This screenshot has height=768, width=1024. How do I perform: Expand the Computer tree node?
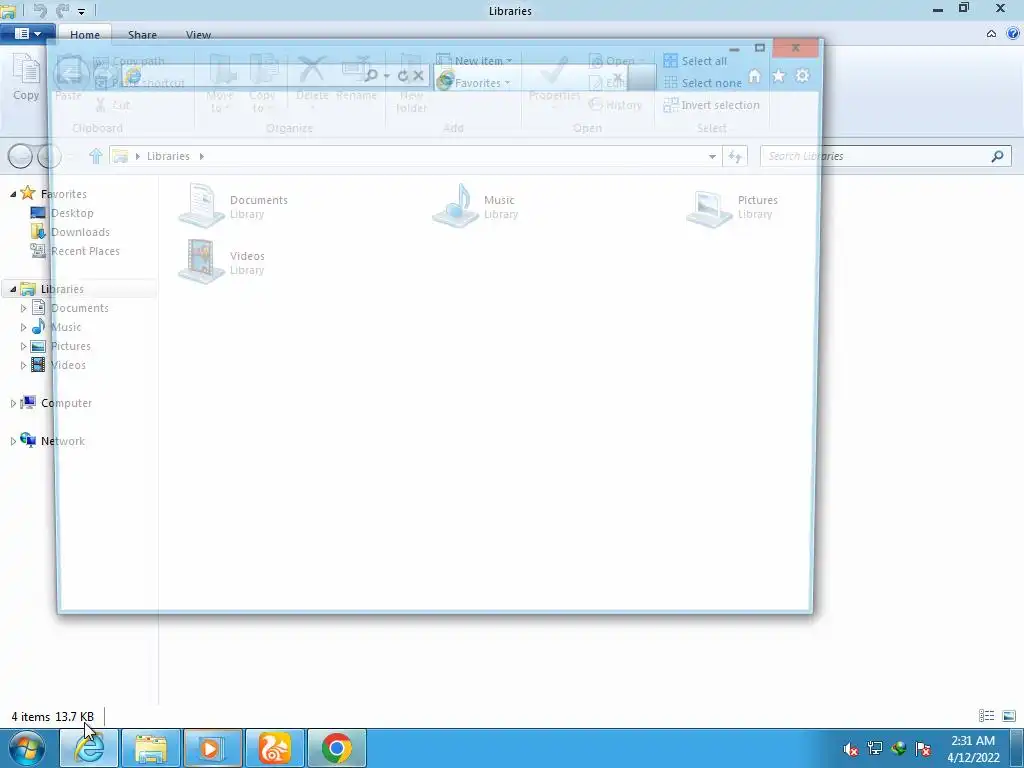(x=13, y=404)
